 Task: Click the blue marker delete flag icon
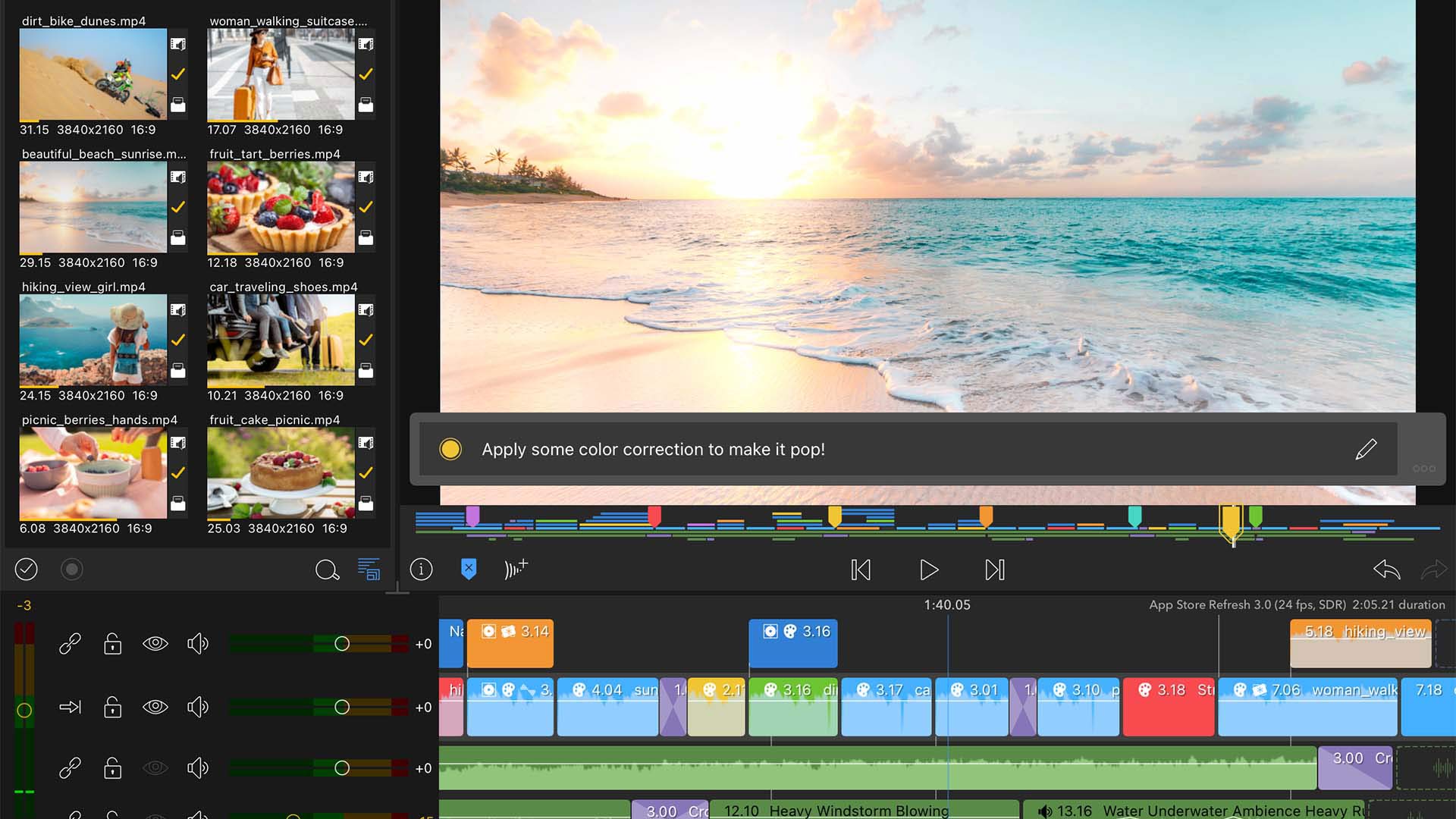(469, 569)
